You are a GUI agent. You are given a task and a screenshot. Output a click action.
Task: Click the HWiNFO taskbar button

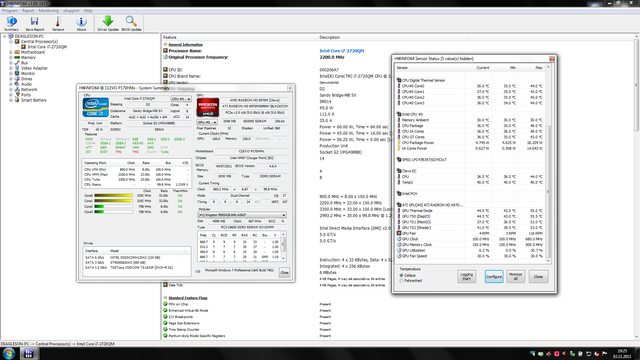coord(28,353)
